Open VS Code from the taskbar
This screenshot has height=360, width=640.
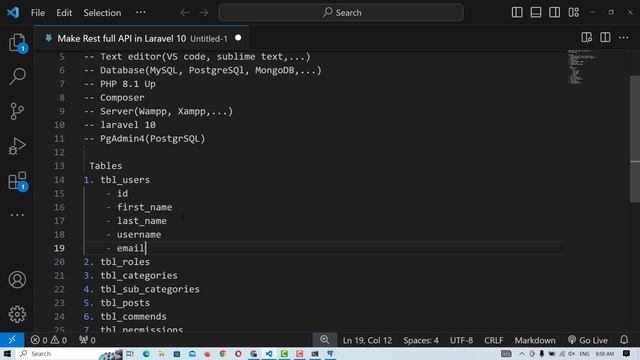269,353
